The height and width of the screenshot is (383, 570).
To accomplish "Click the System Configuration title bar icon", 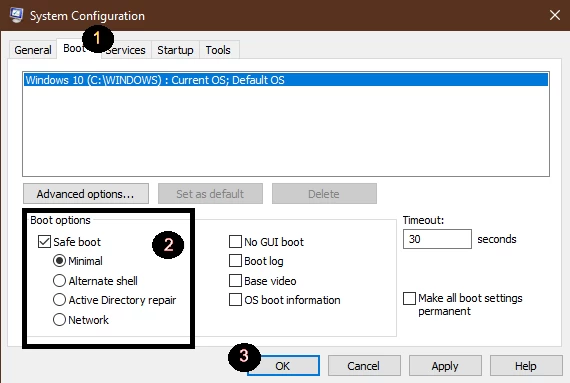I will pyautogui.click(x=16, y=15).
